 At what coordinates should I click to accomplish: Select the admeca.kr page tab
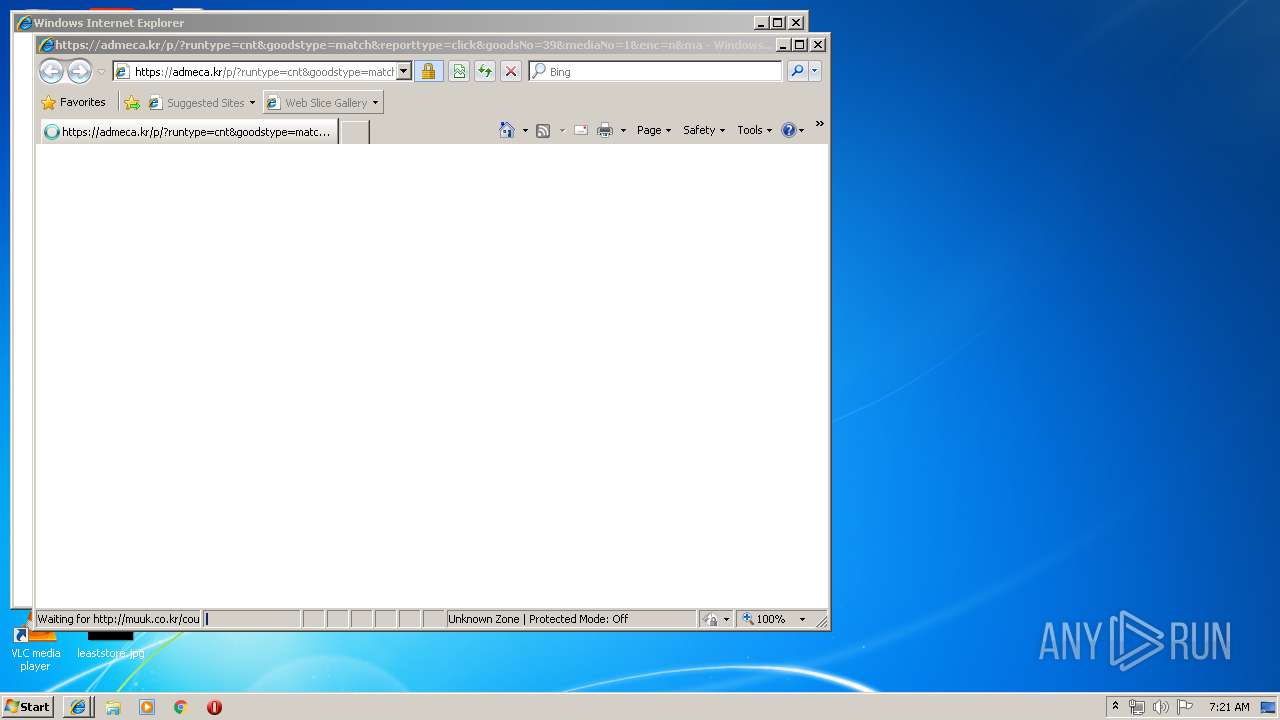tap(189, 132)
